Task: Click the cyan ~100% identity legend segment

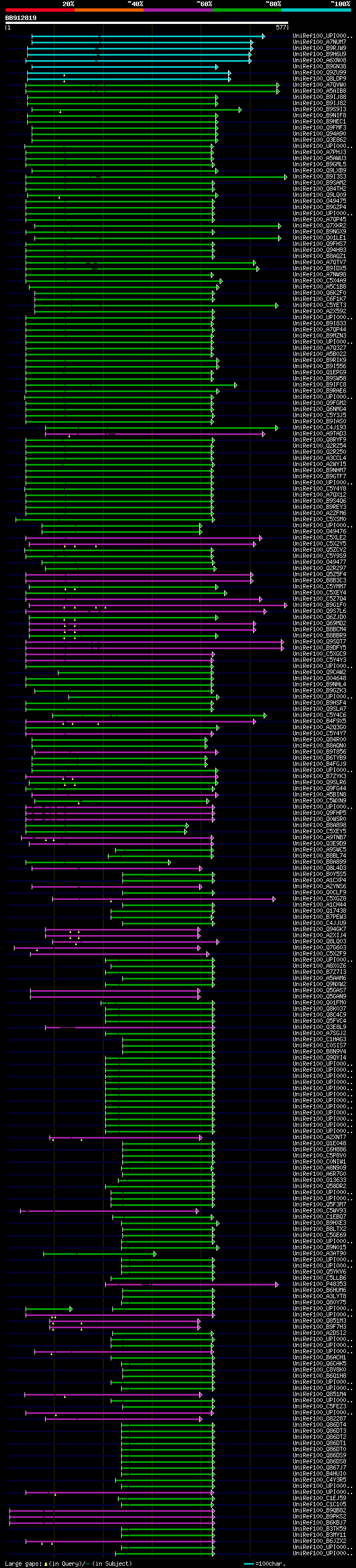Action: pyautogui.click(x=316, y=10)
